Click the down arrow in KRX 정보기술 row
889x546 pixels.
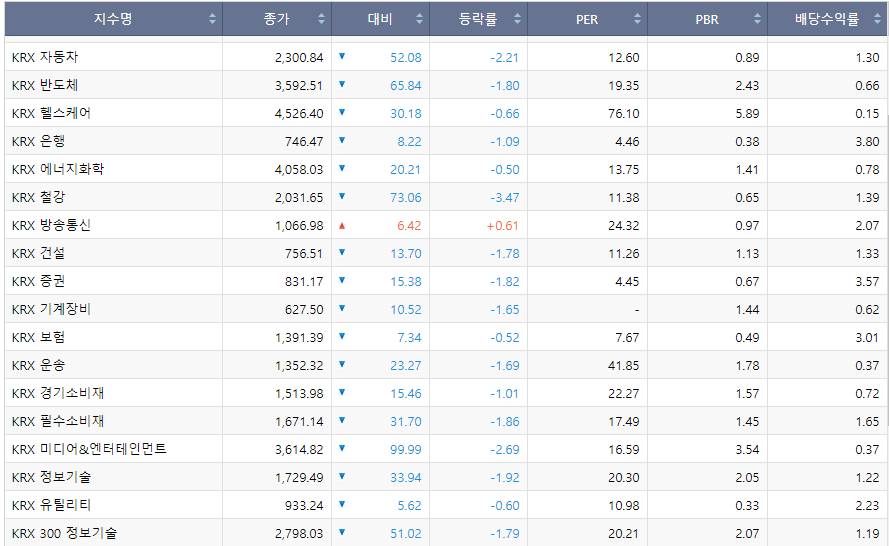coord(342,476)
